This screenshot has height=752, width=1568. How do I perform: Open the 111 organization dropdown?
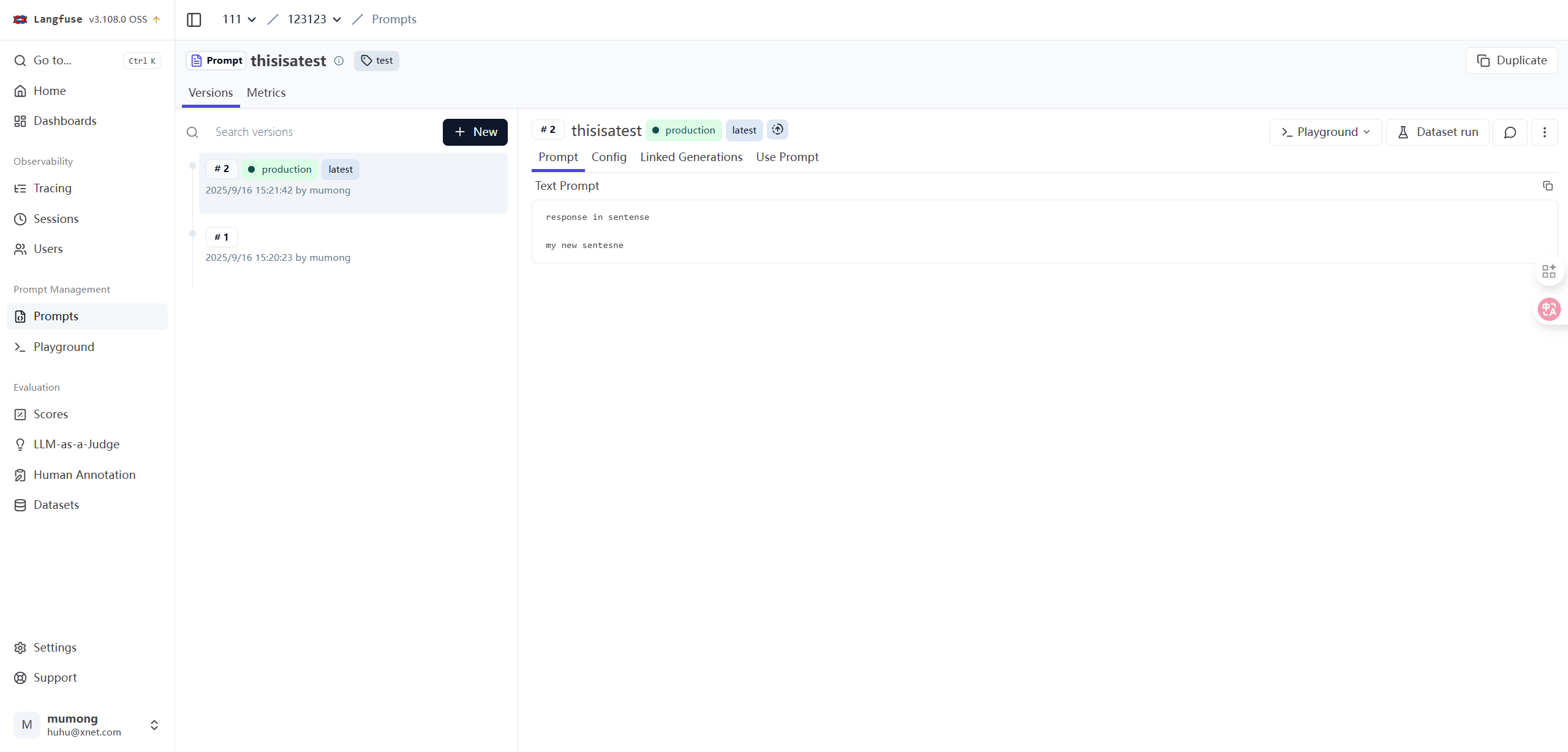pos(239,19)
